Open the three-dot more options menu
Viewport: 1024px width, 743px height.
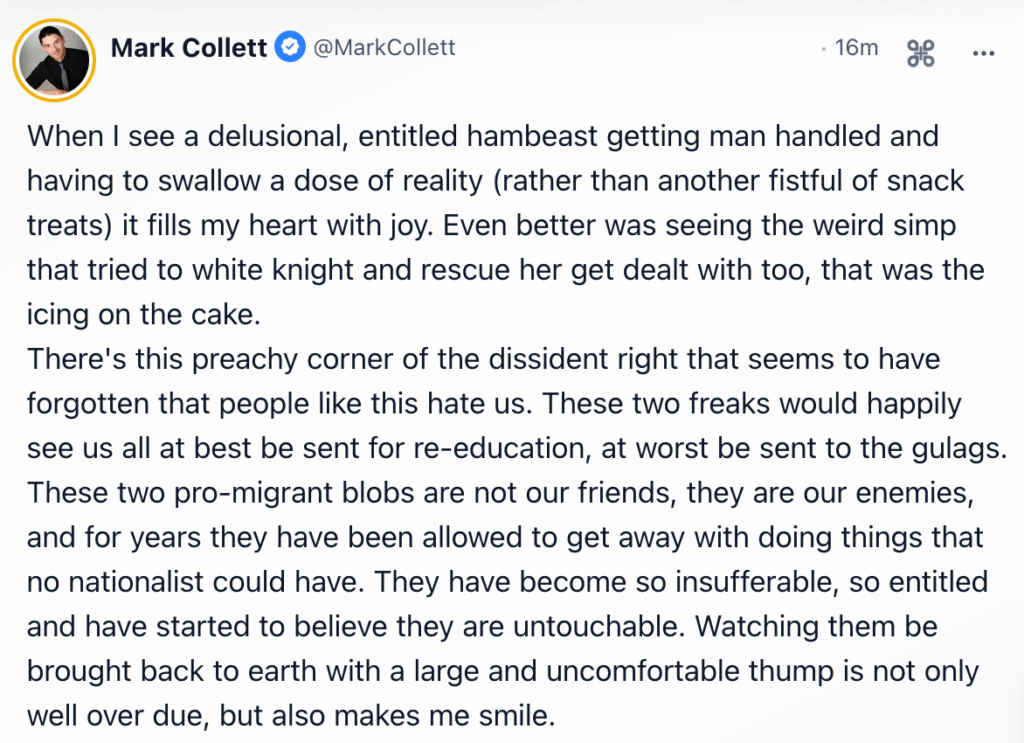[x=983, y=54]
